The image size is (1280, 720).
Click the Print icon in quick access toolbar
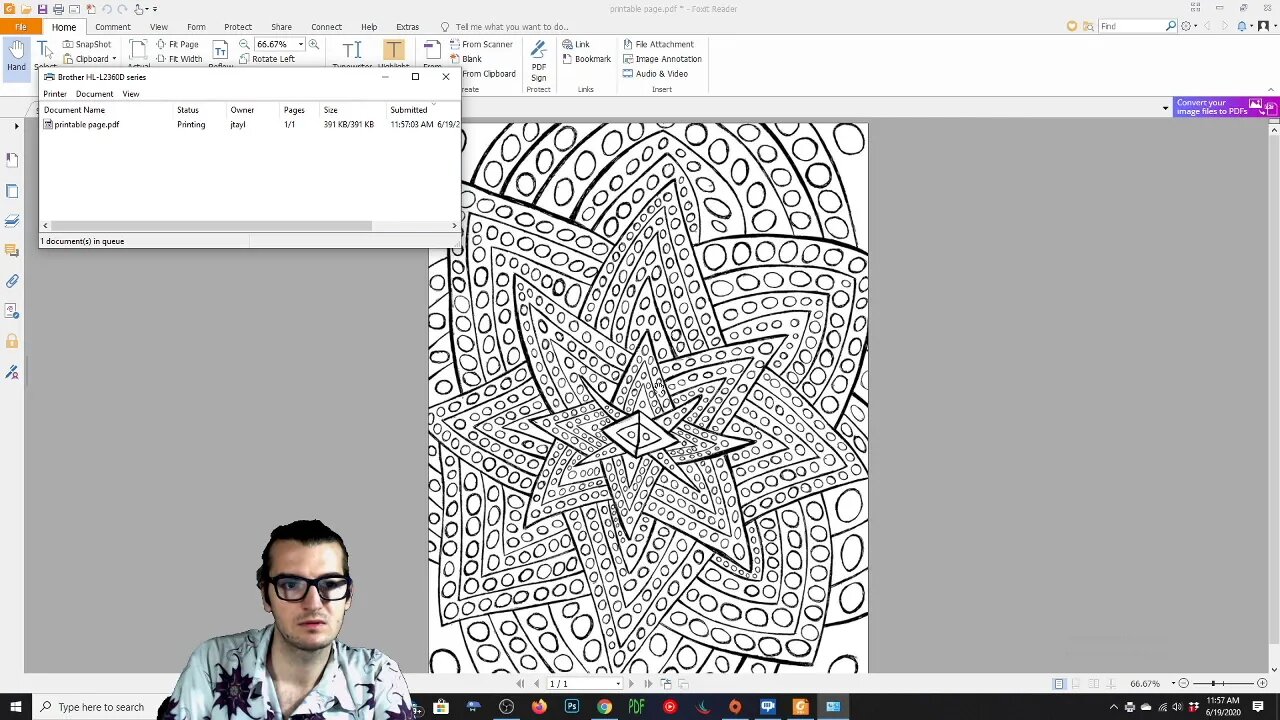click(58, 9)
